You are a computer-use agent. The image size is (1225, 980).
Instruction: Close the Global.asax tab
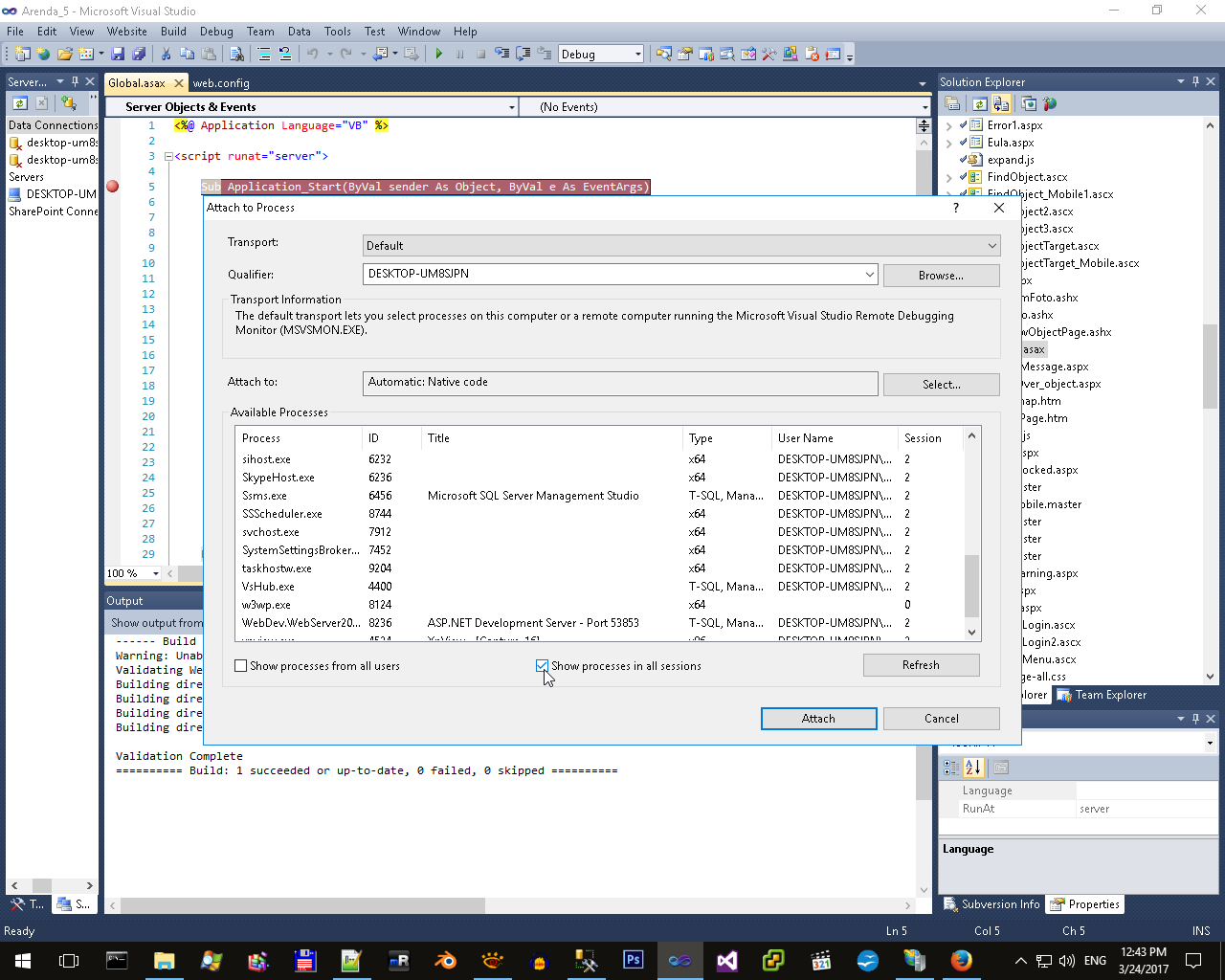(179, 83)
